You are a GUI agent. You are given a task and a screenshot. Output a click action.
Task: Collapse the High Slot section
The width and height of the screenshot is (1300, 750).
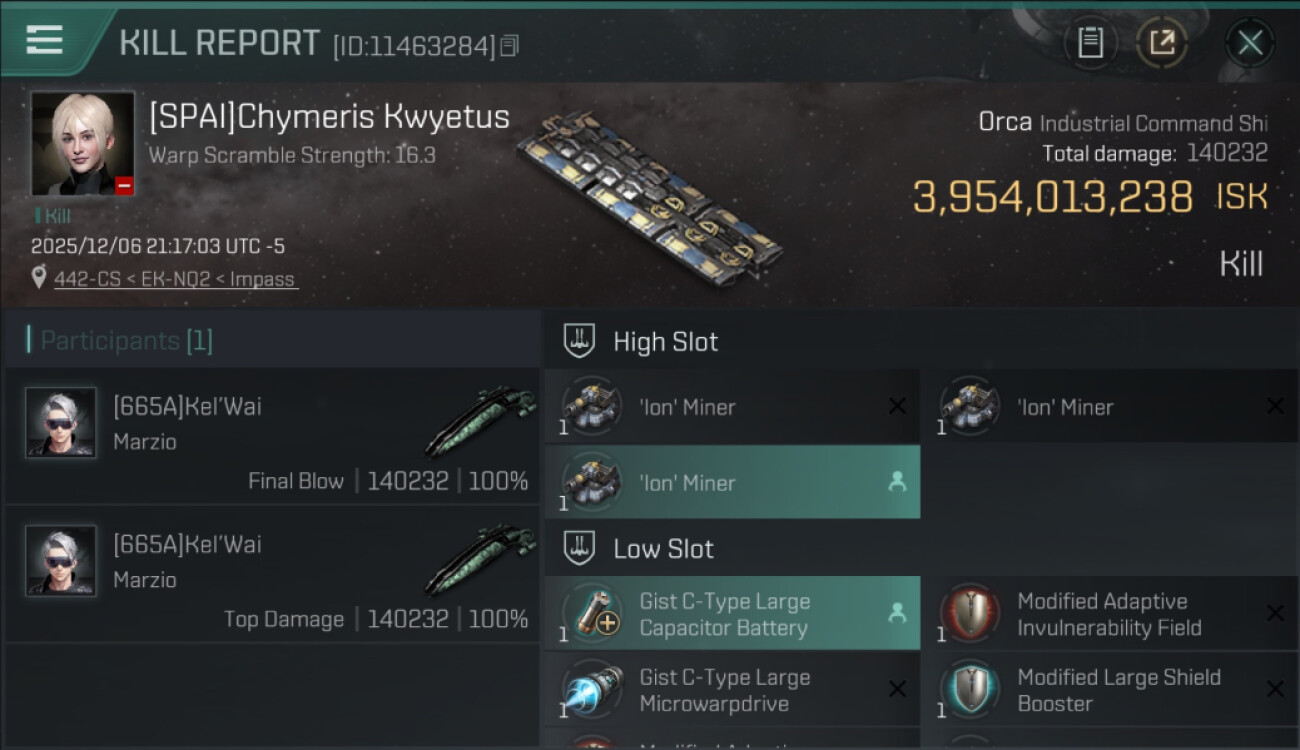pos(580,341)
